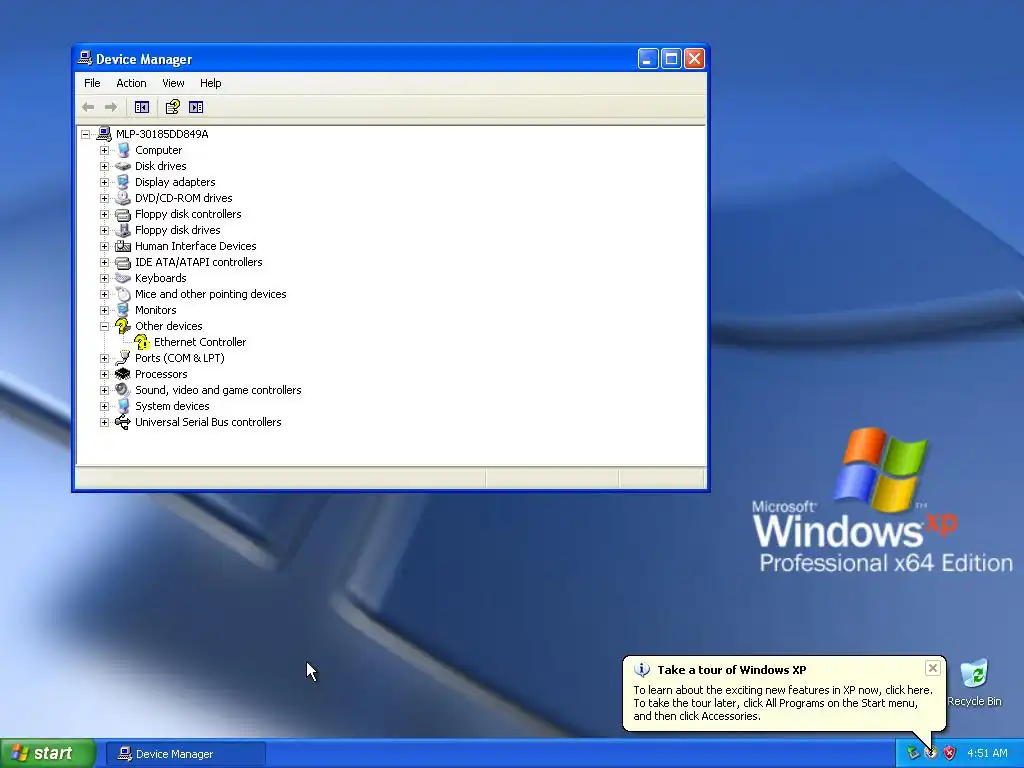Click the leftmost green system tray icon
Screen dimensions: 1024x768
click(x=912, y=753)
